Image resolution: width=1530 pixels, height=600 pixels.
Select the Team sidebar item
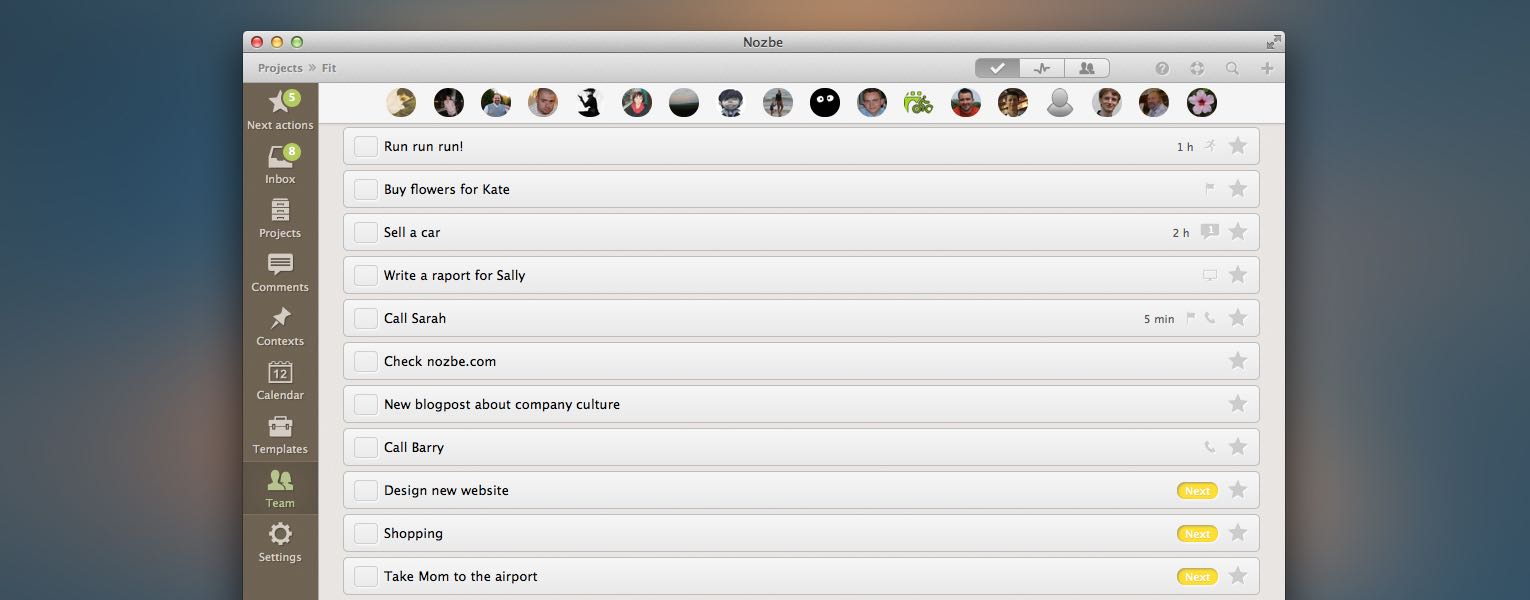point(280,488)
